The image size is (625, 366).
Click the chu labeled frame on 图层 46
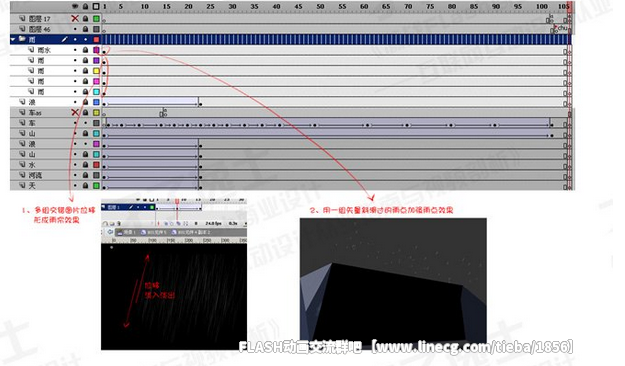click(x=560, y=29)
